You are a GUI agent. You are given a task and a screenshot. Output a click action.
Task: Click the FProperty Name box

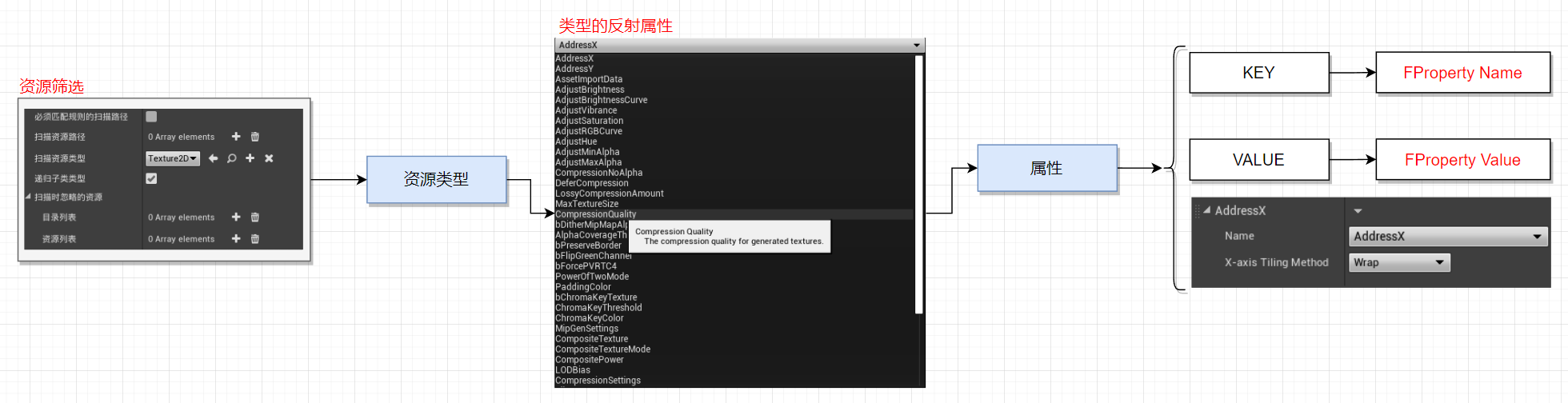click(1462, 73)
